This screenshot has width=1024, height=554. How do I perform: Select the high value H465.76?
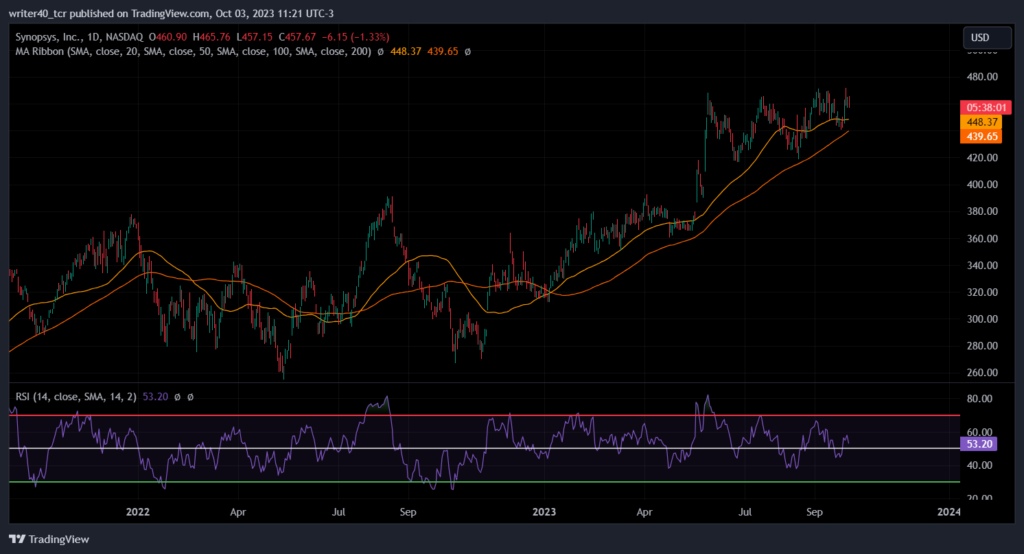tap(211, 37)
